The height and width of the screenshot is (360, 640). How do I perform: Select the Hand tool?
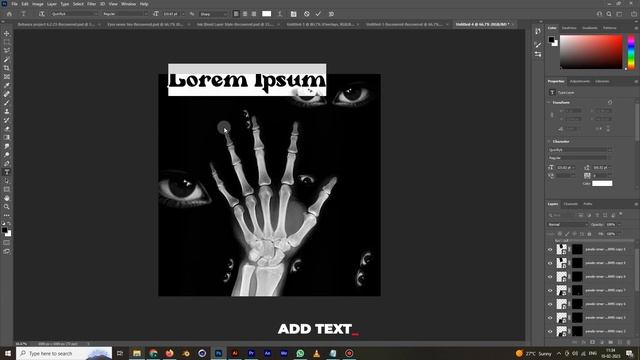click(x=7, y=198)
